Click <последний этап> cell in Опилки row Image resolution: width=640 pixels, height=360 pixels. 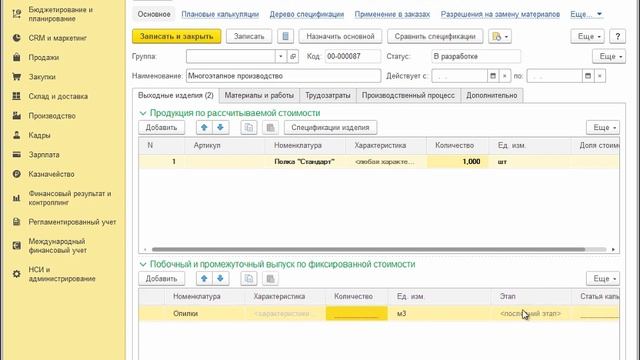(531, 313)
